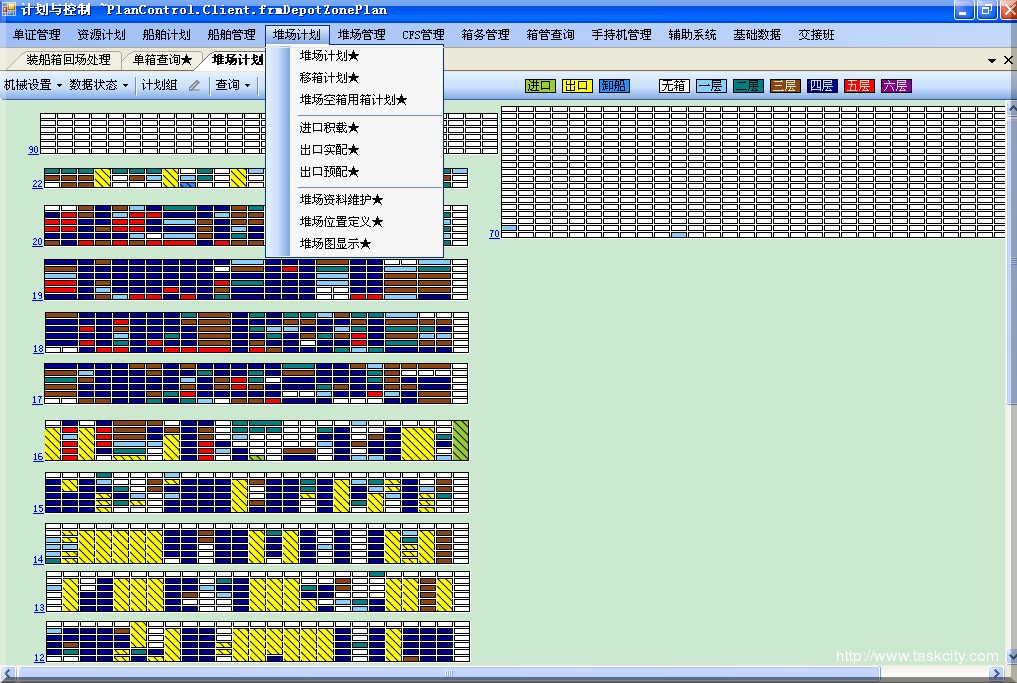The height and width of the screenshot is (683, 1017).
Task: Click the 计划组 toolbar button
Action: click(x=159, y=86)
